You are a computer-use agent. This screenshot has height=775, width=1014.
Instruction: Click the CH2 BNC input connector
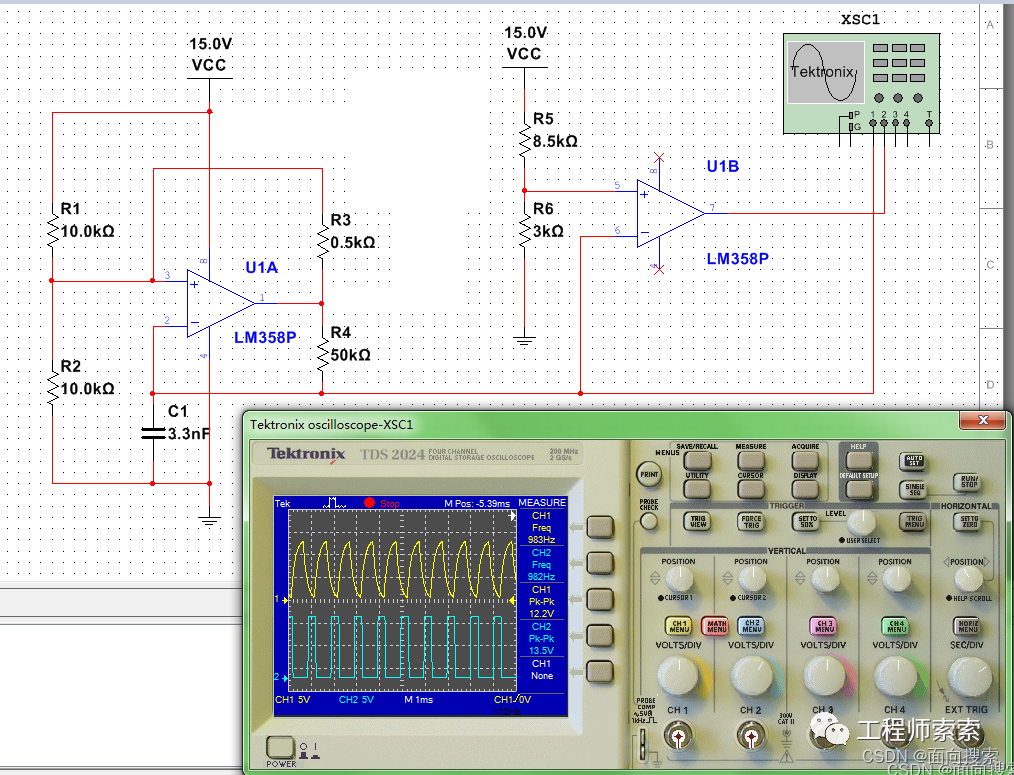tap(750, 737)
